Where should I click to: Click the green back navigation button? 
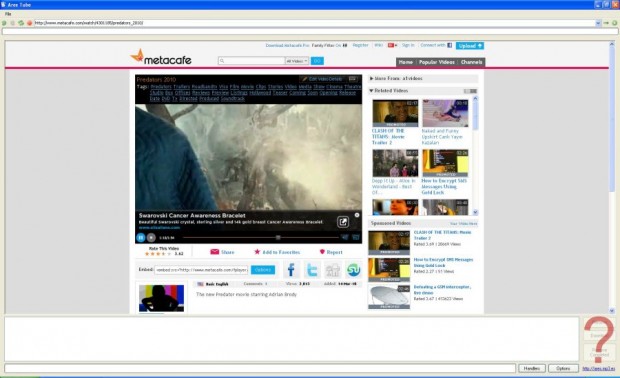(x=4, y=23)
